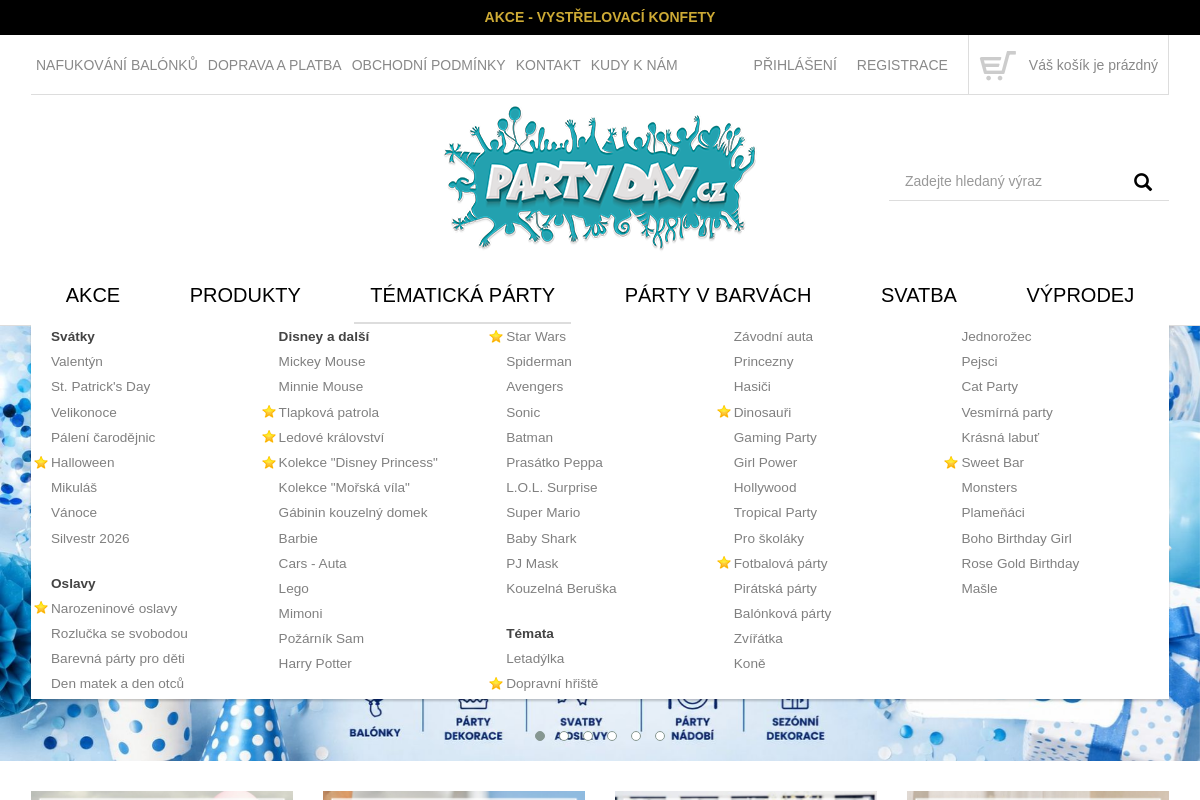
Task: Click REGISTRACE to sign up
Action: [902, 65]
